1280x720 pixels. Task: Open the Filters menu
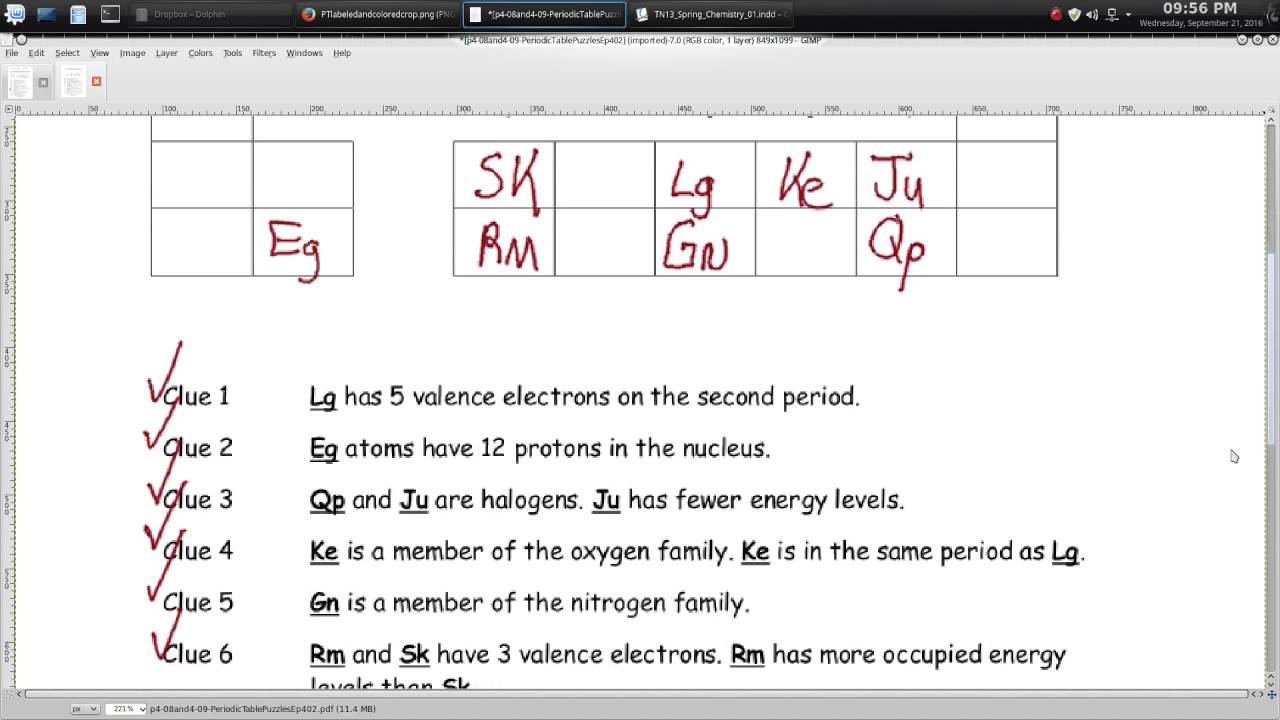(x=263, y=53)
